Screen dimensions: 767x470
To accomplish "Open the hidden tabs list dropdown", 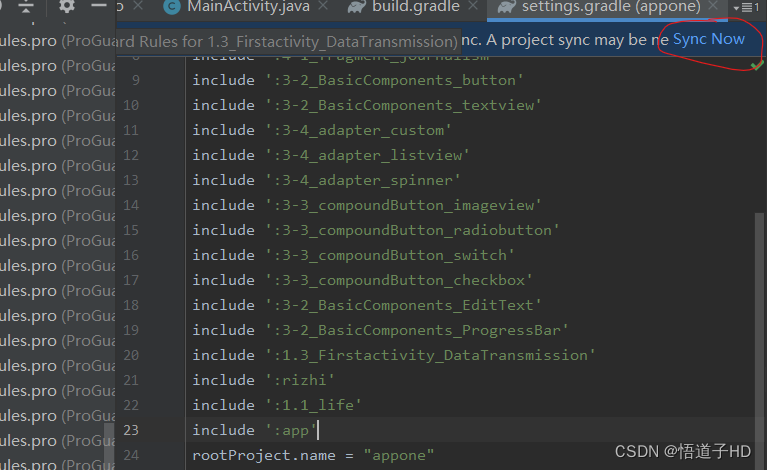I will tap(746, 7).
